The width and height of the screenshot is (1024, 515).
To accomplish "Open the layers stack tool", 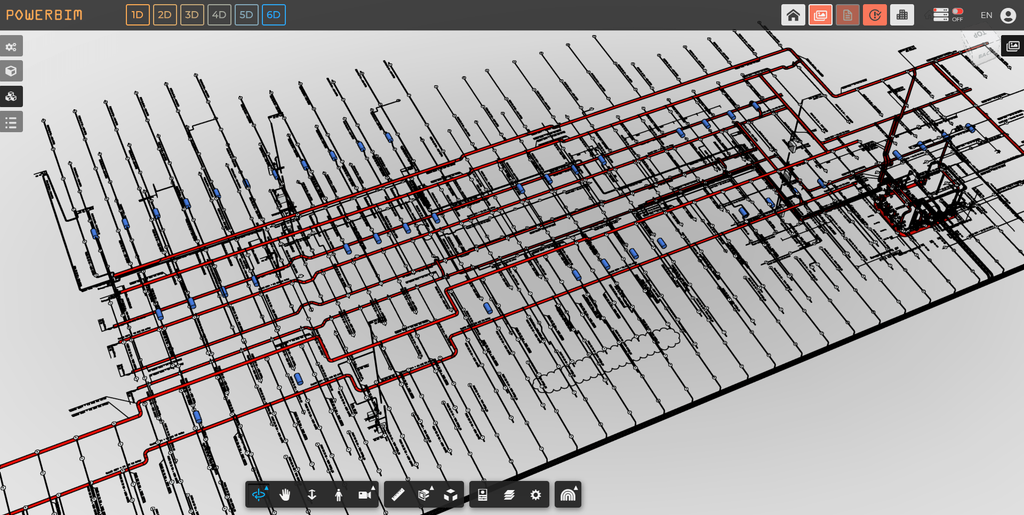I will 509,495.
